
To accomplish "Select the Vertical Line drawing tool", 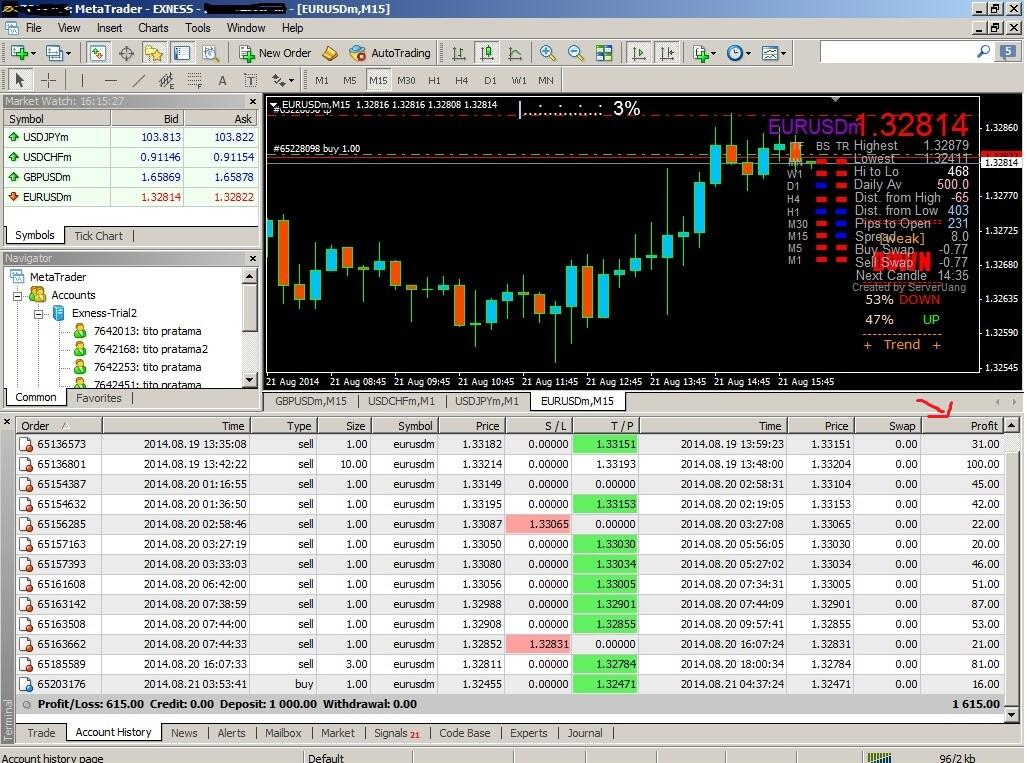I will pos(82,81).
